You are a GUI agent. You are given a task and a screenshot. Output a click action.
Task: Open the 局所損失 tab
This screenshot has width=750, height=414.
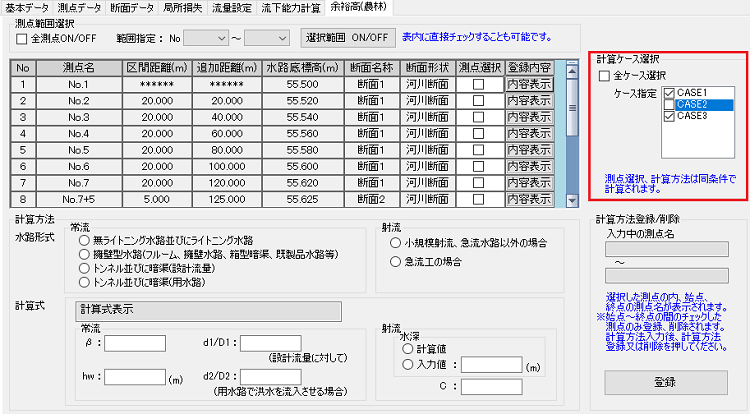170,7
